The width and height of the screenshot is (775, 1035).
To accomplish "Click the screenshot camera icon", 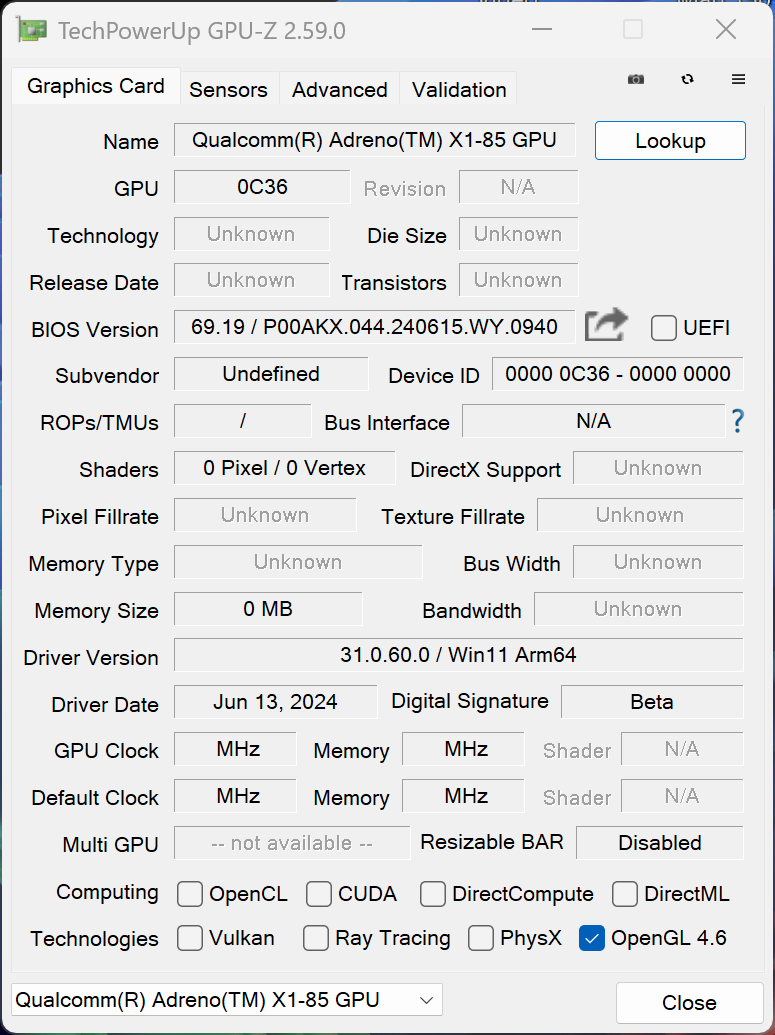I will (636, 79).
